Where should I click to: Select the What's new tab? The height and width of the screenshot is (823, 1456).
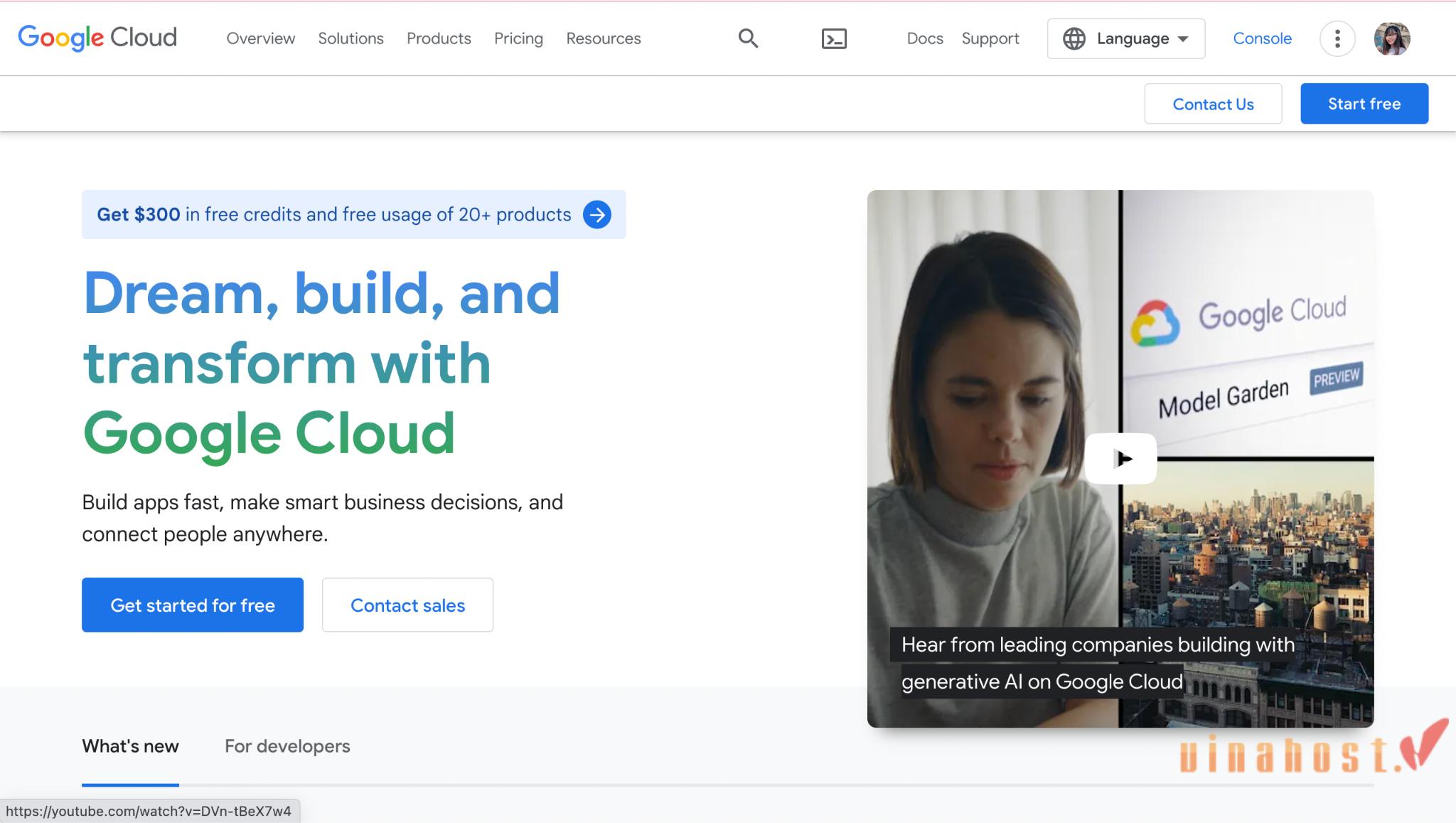[x=130, y=746]
